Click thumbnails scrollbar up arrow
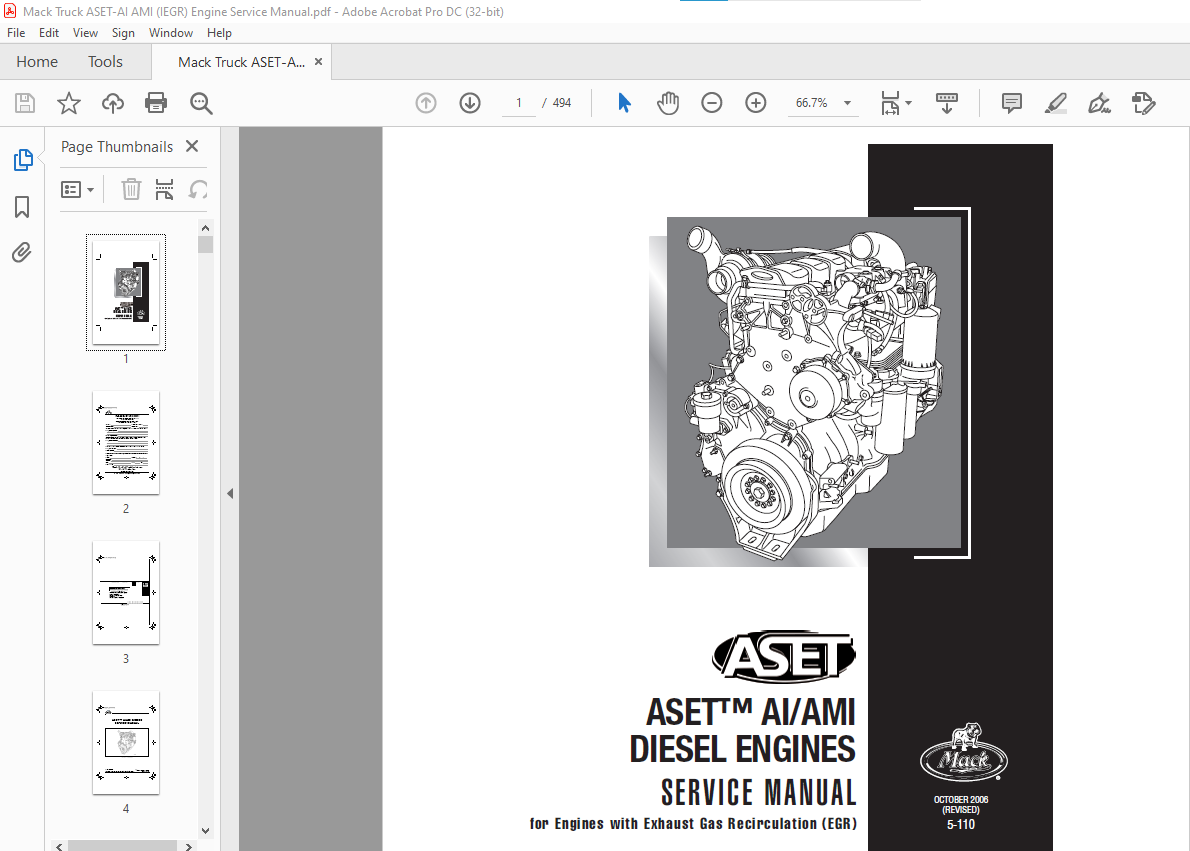 point(205,228)
